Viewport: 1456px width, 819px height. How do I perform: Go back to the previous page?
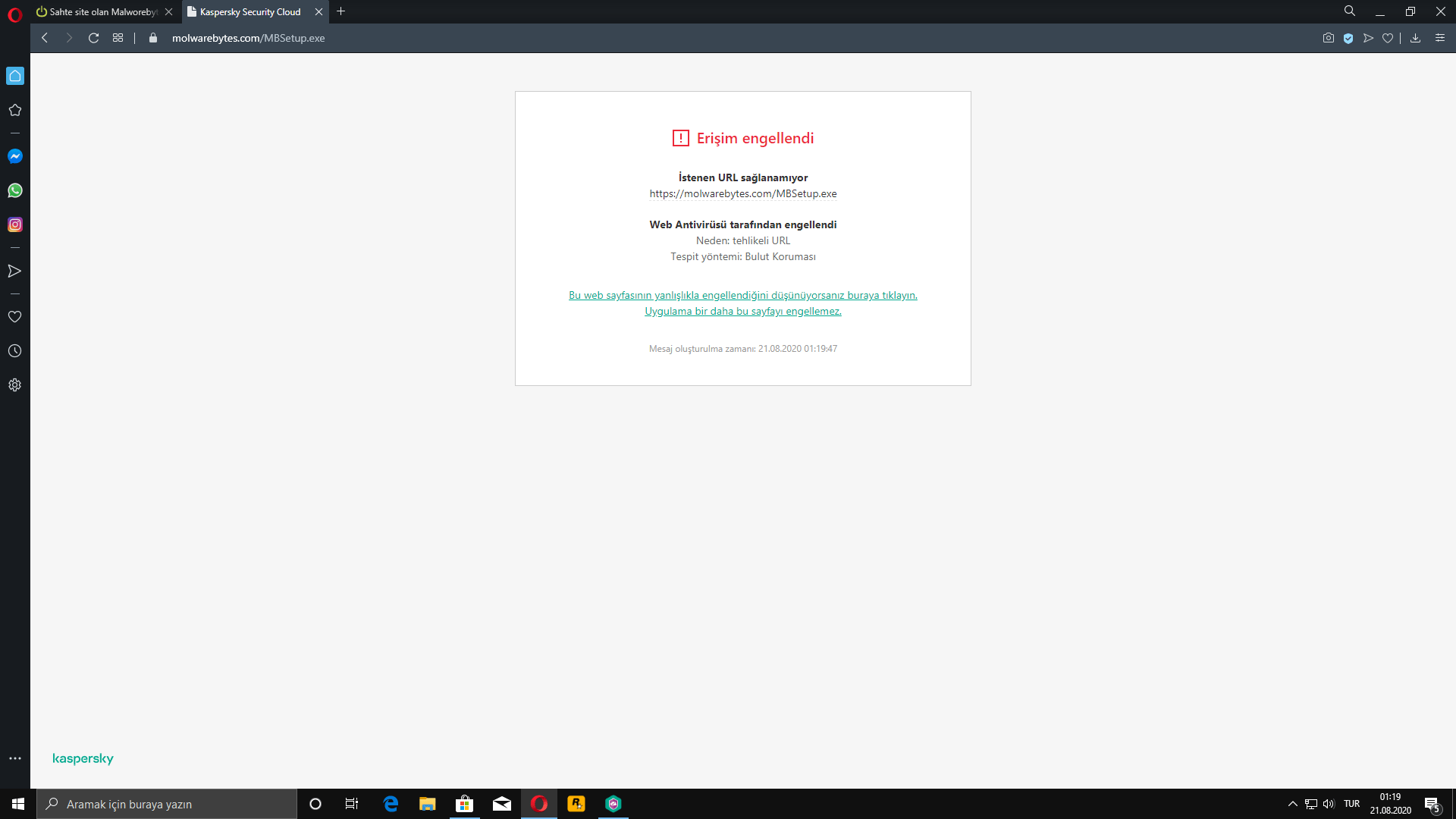pos(45,38)
